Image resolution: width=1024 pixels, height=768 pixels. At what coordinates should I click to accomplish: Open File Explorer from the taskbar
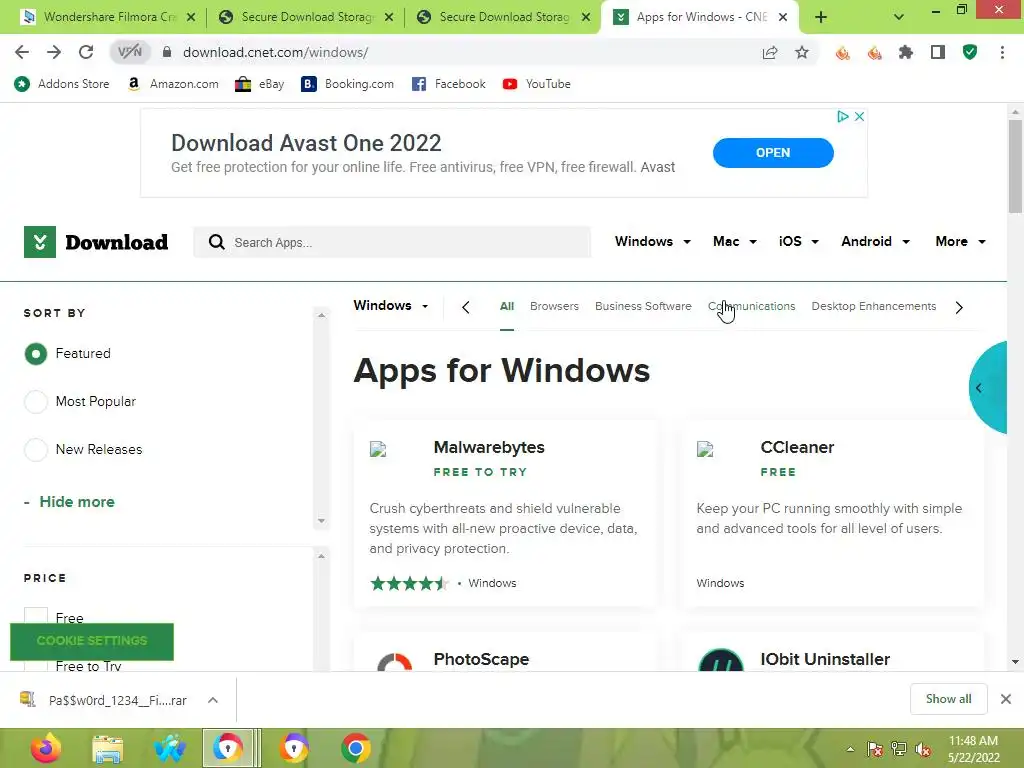[107, 748]
